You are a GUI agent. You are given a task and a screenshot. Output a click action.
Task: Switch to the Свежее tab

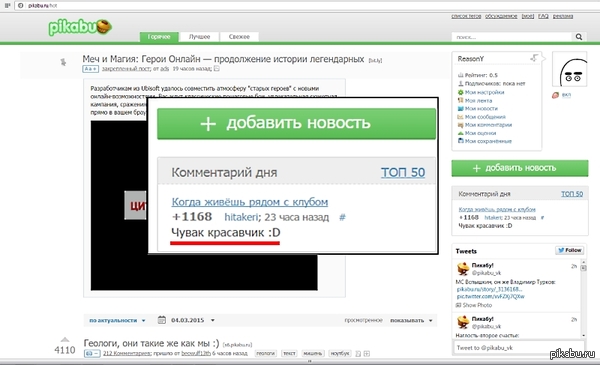coord(239,37)
